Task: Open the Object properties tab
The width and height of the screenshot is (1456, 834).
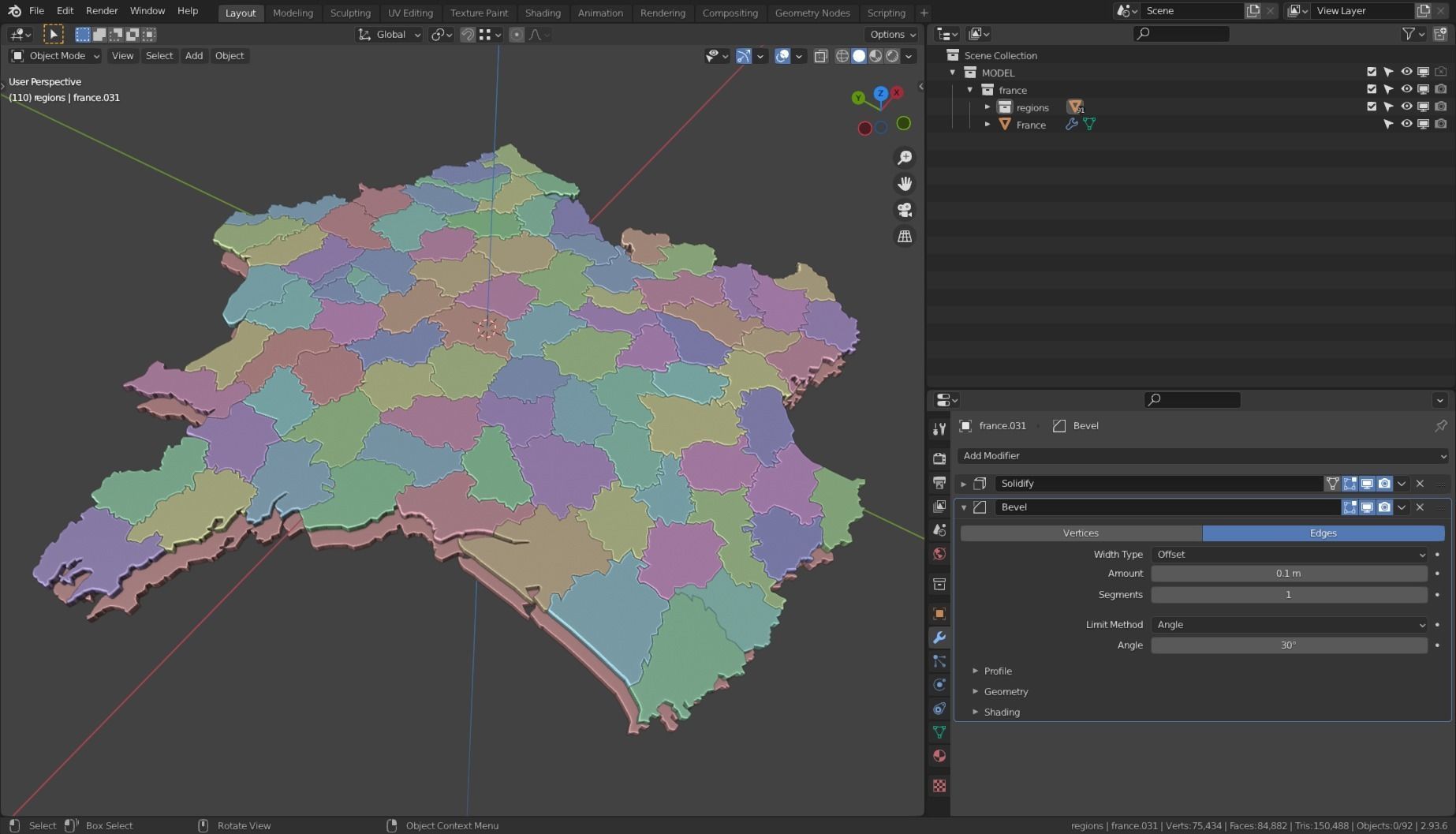Action: pos(939,614)
